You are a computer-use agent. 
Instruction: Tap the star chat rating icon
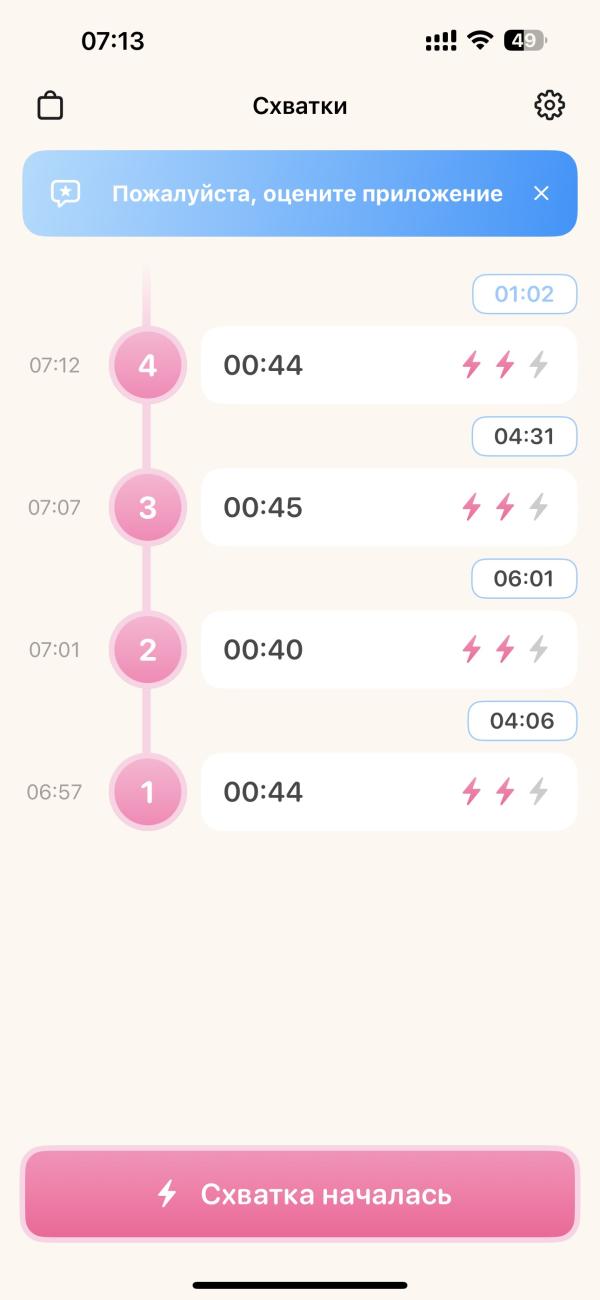click(x=66, y=193)
